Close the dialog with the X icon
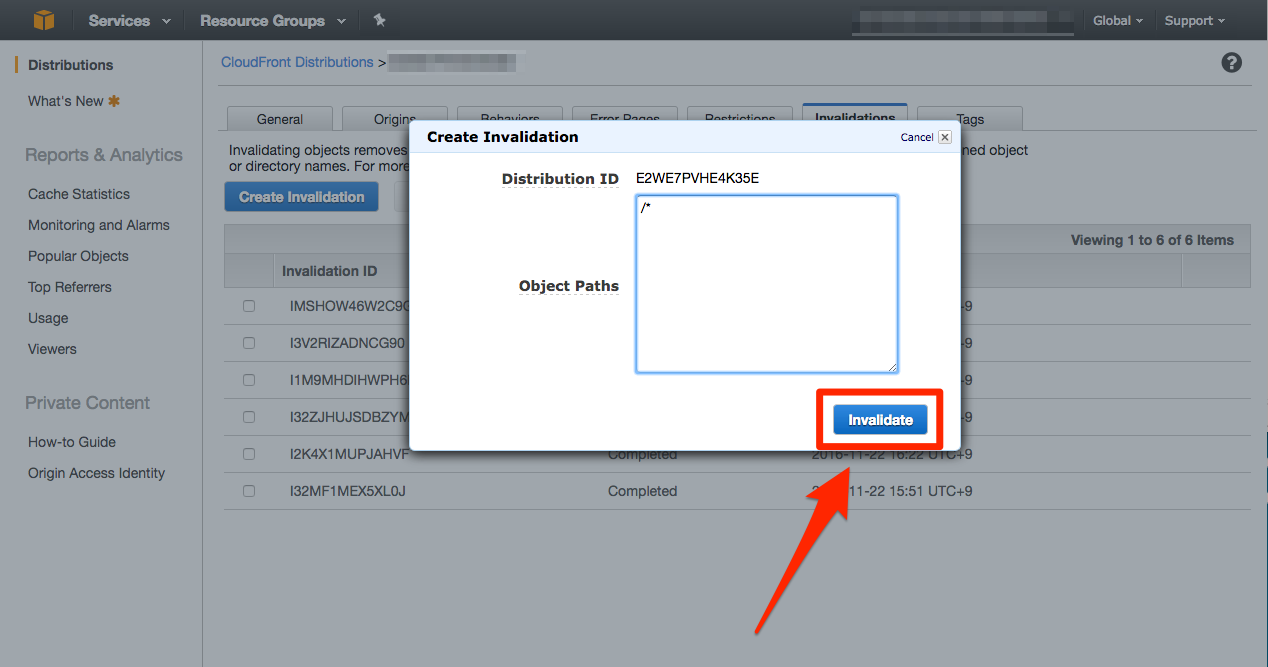The image size is (1268, 667). point(944,137)
